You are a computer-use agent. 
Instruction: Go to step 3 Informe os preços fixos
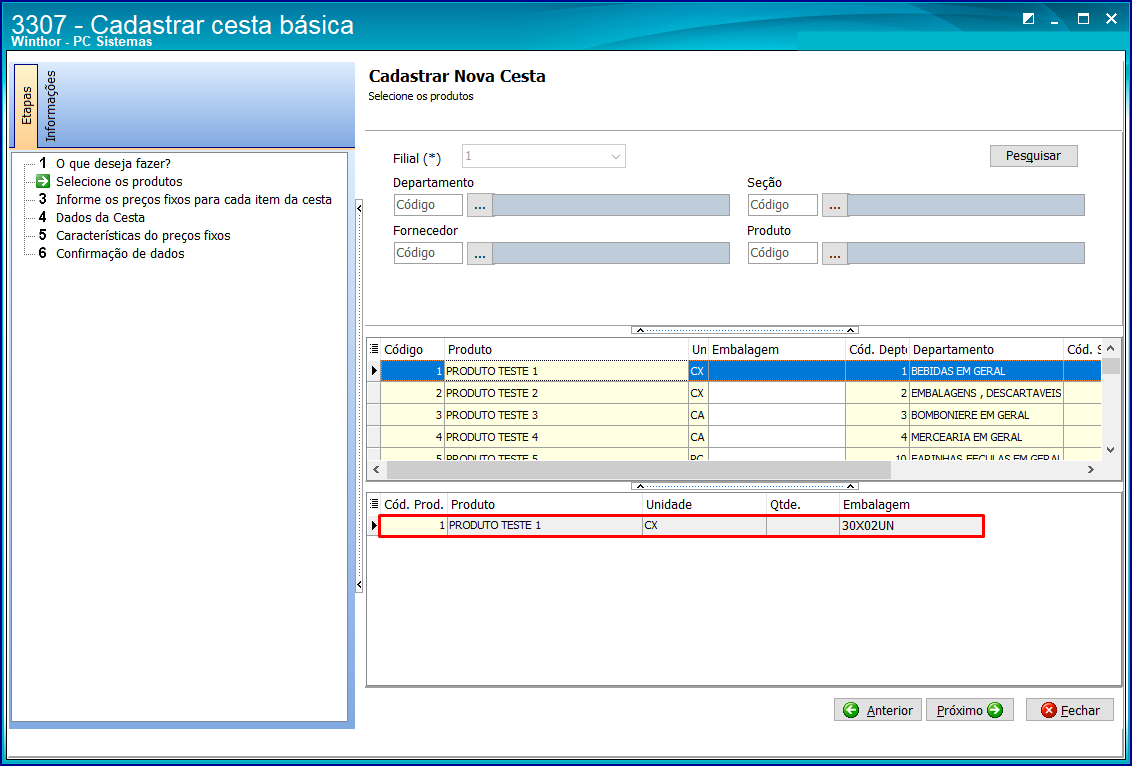(193, 199)
